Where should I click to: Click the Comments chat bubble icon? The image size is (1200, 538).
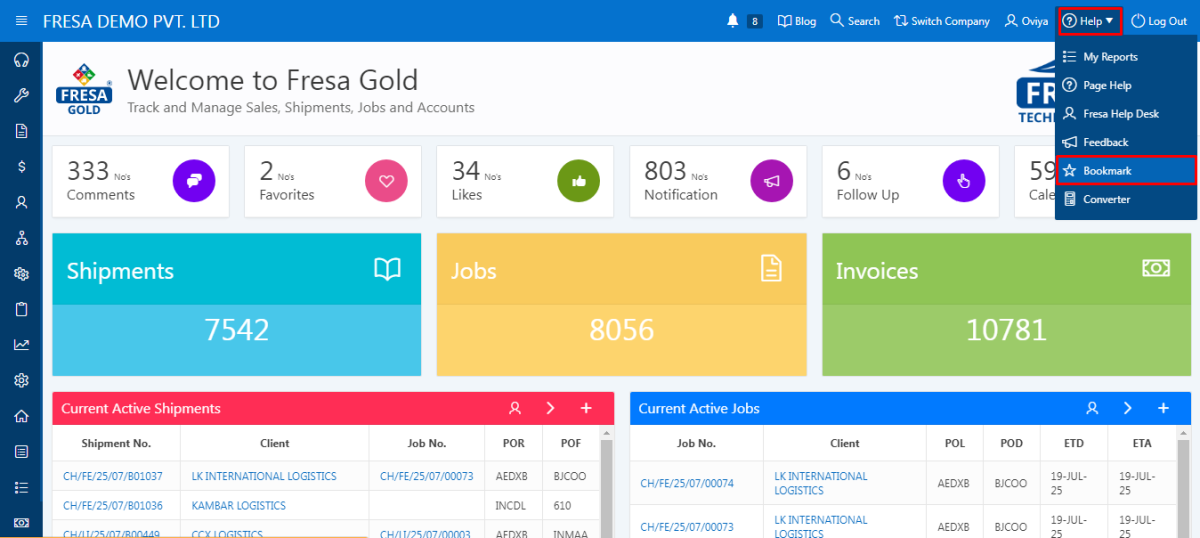[x=194, y=181]
